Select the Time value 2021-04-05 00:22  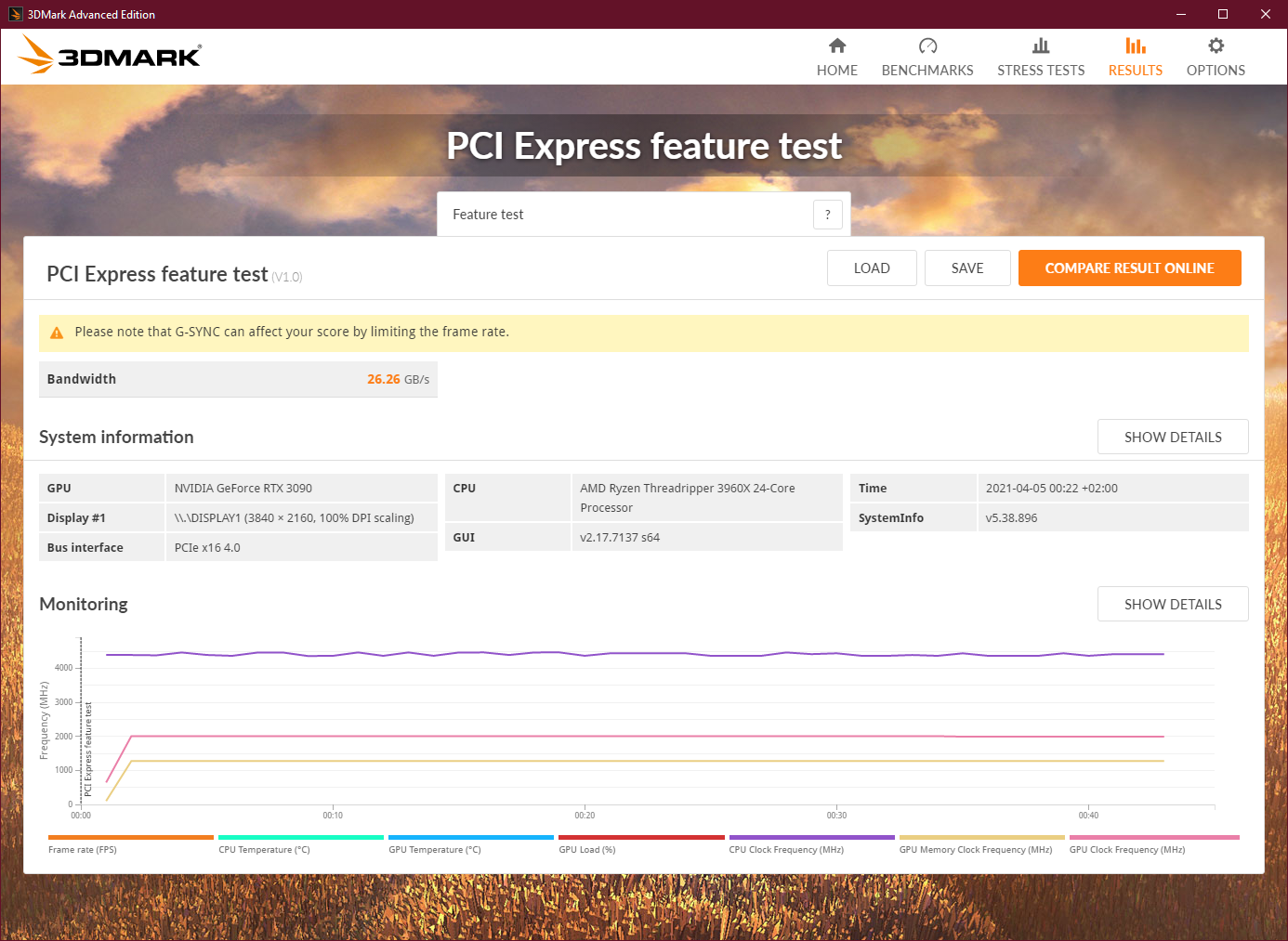(1052, 489)
